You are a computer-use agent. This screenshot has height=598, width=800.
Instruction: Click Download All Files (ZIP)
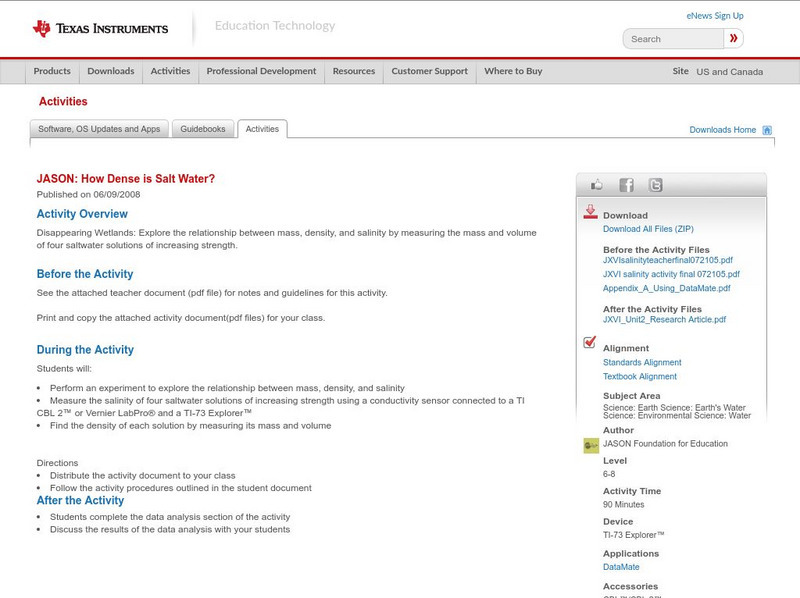click(x=648, y=229)
